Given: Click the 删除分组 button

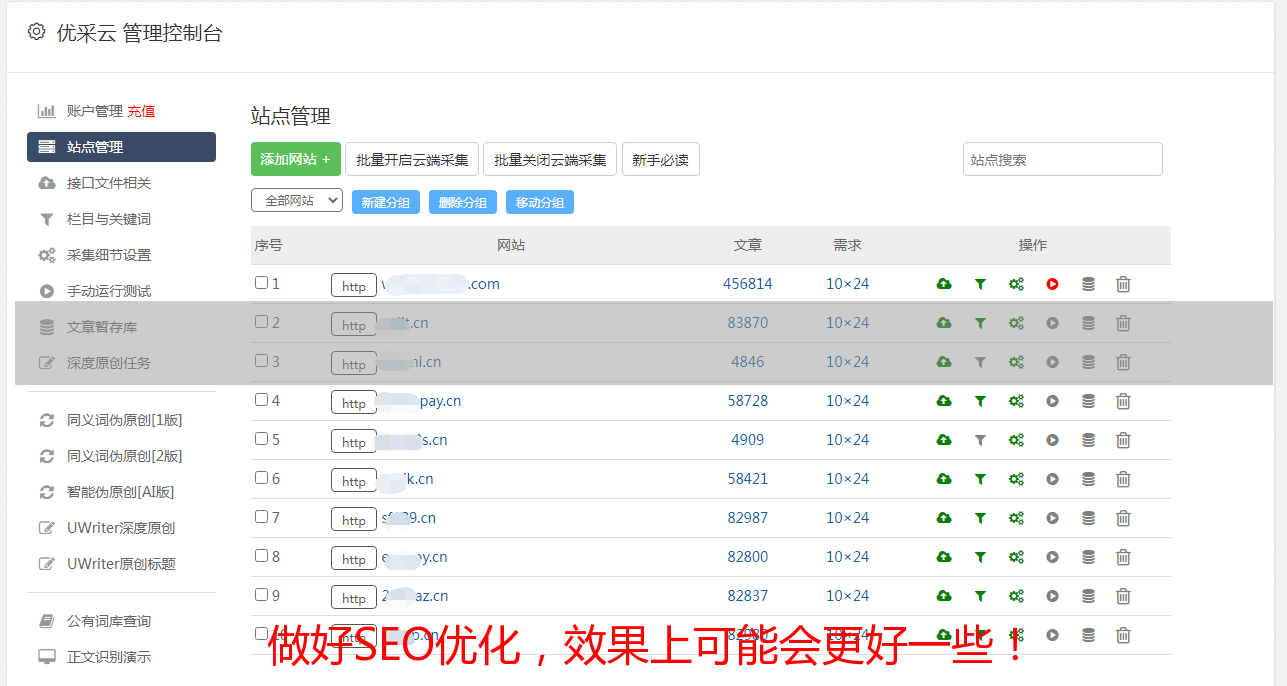Looking at the screenshot, I should tap(463, 202).
